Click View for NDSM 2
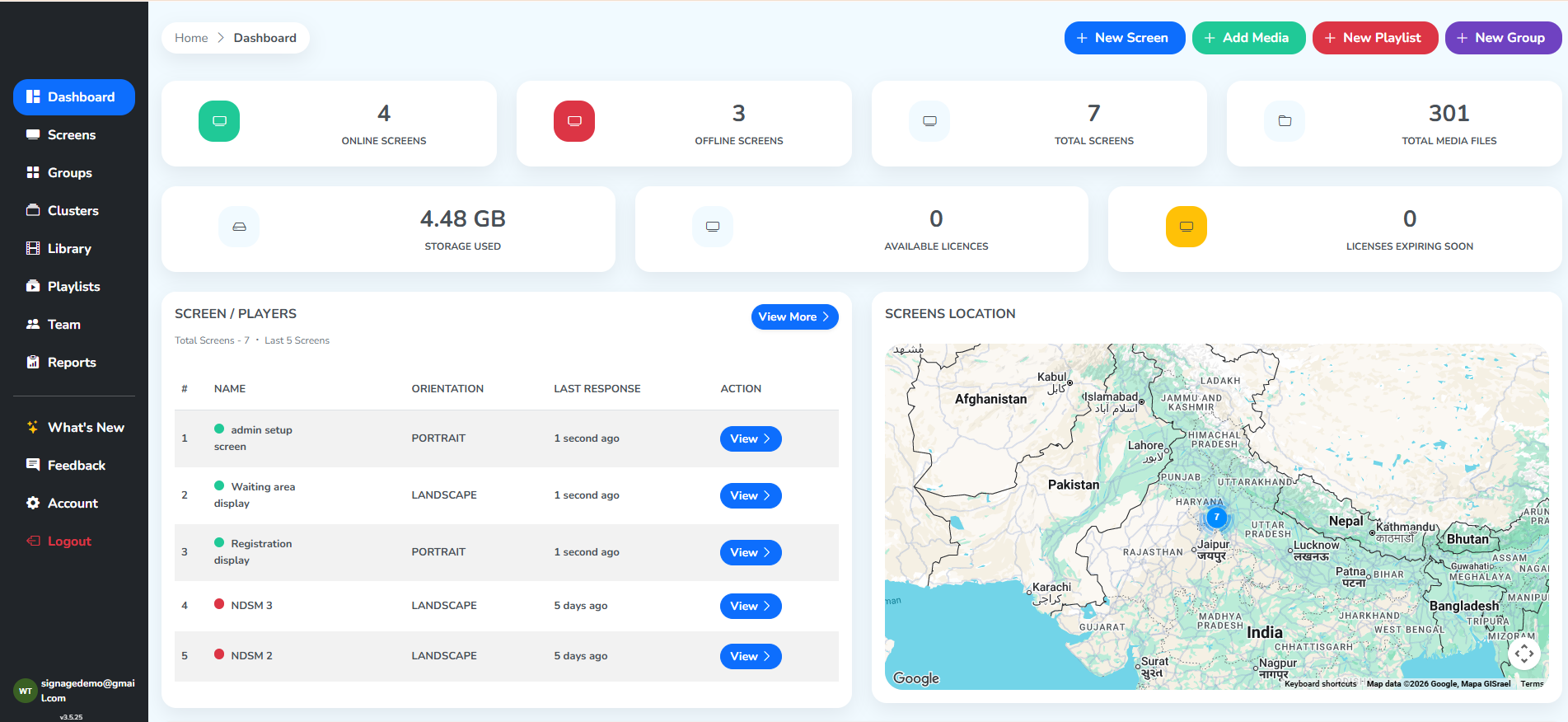The height and width of the screenshot is (722, 1568). click(751, 657)
